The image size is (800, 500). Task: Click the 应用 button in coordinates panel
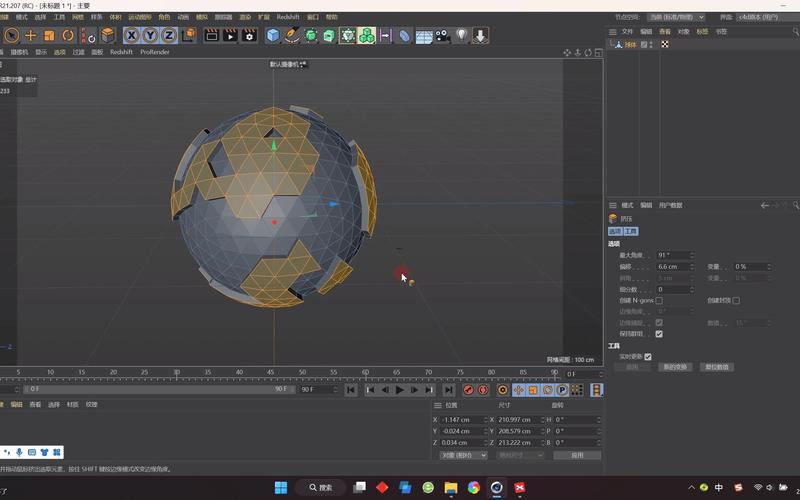point(576,455)
